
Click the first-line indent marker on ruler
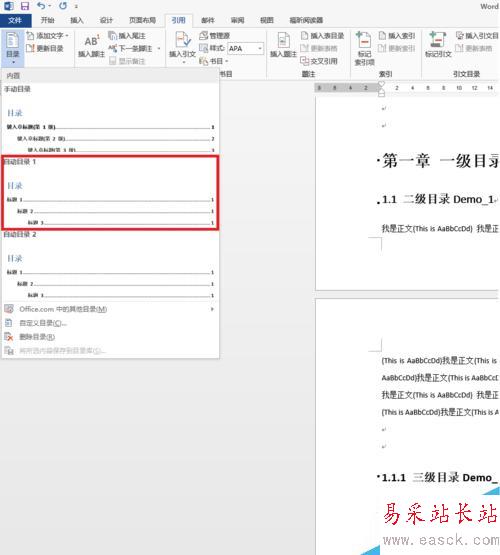[x=381, y=84]
